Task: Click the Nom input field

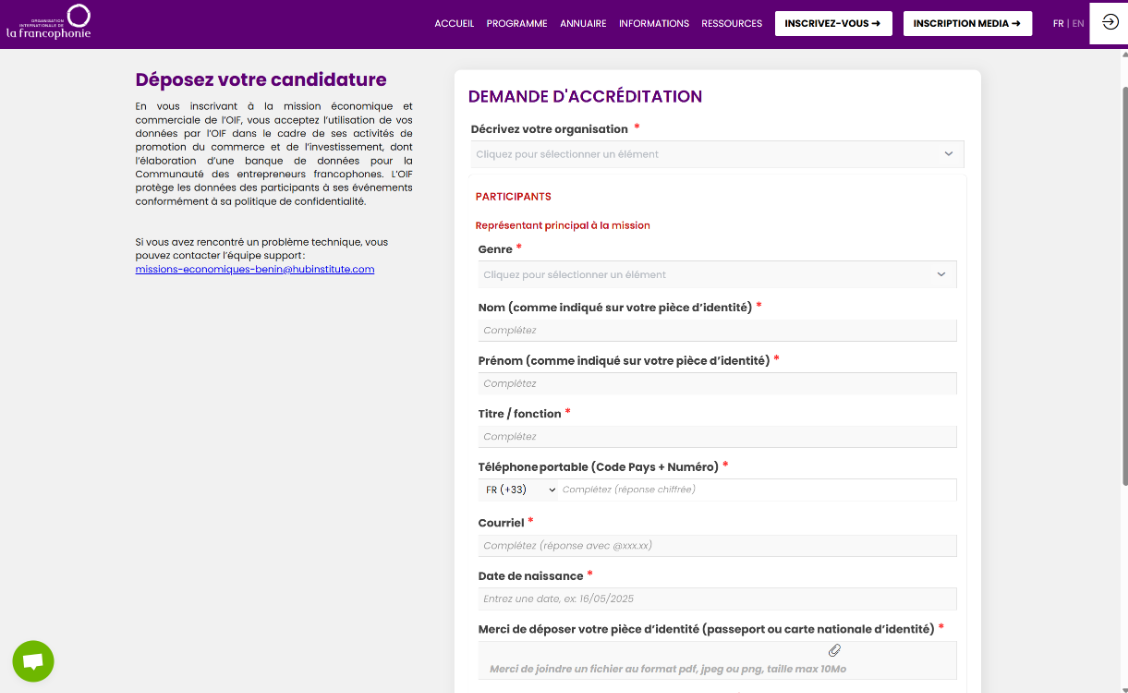Action: [x=717, y=330]
